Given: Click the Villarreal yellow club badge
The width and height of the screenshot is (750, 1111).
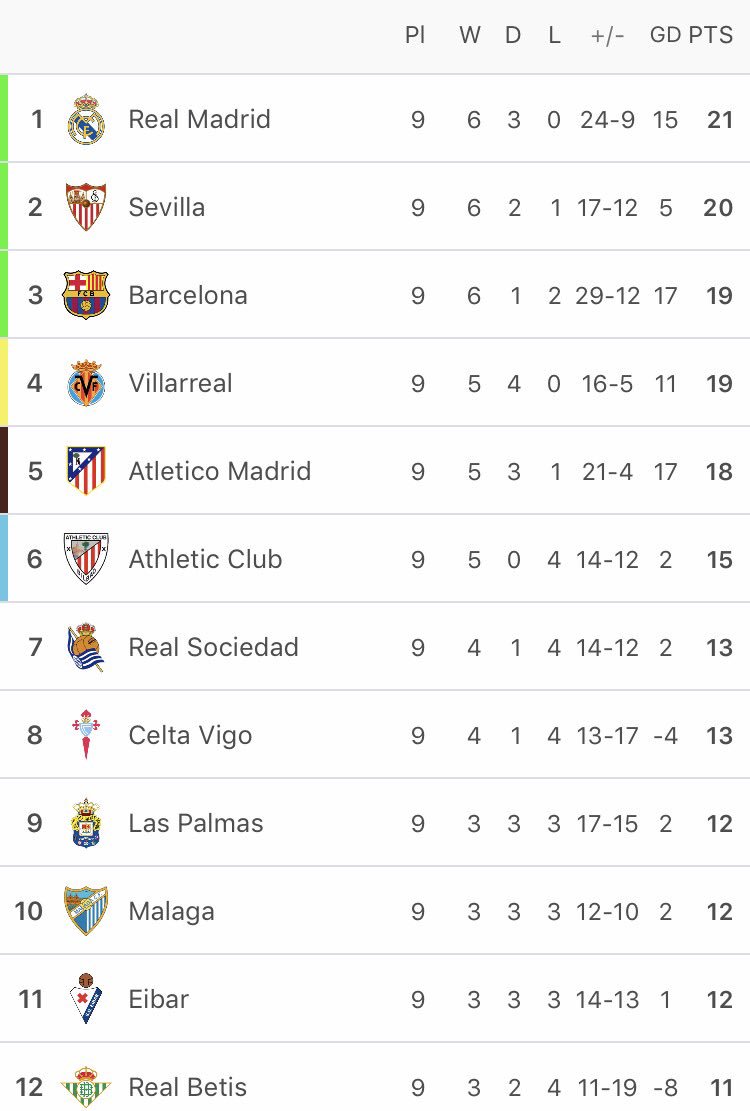Looking at the screenshot, I should [86, 383].
